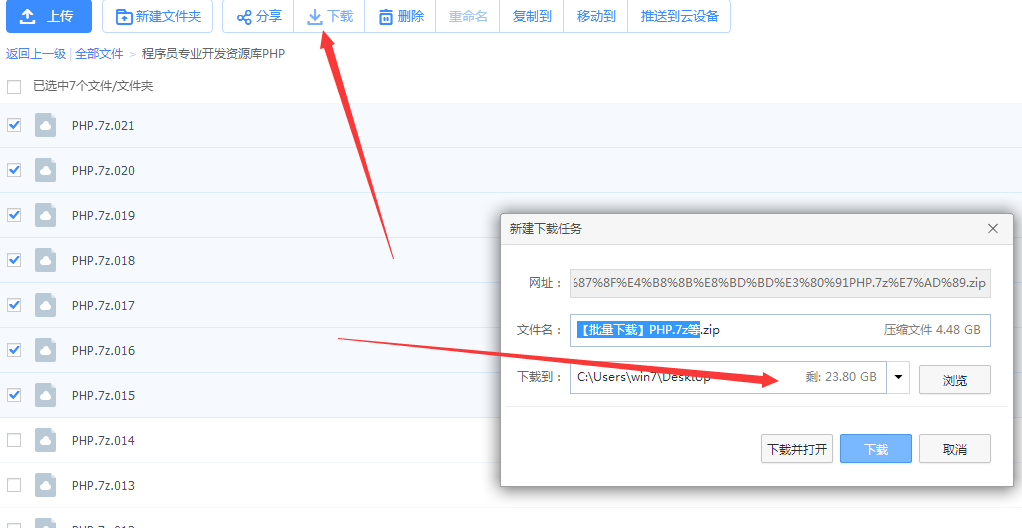Create a new folder with 新建文件夹
This screenshot has height=528, width=1022.
[157, 16]
